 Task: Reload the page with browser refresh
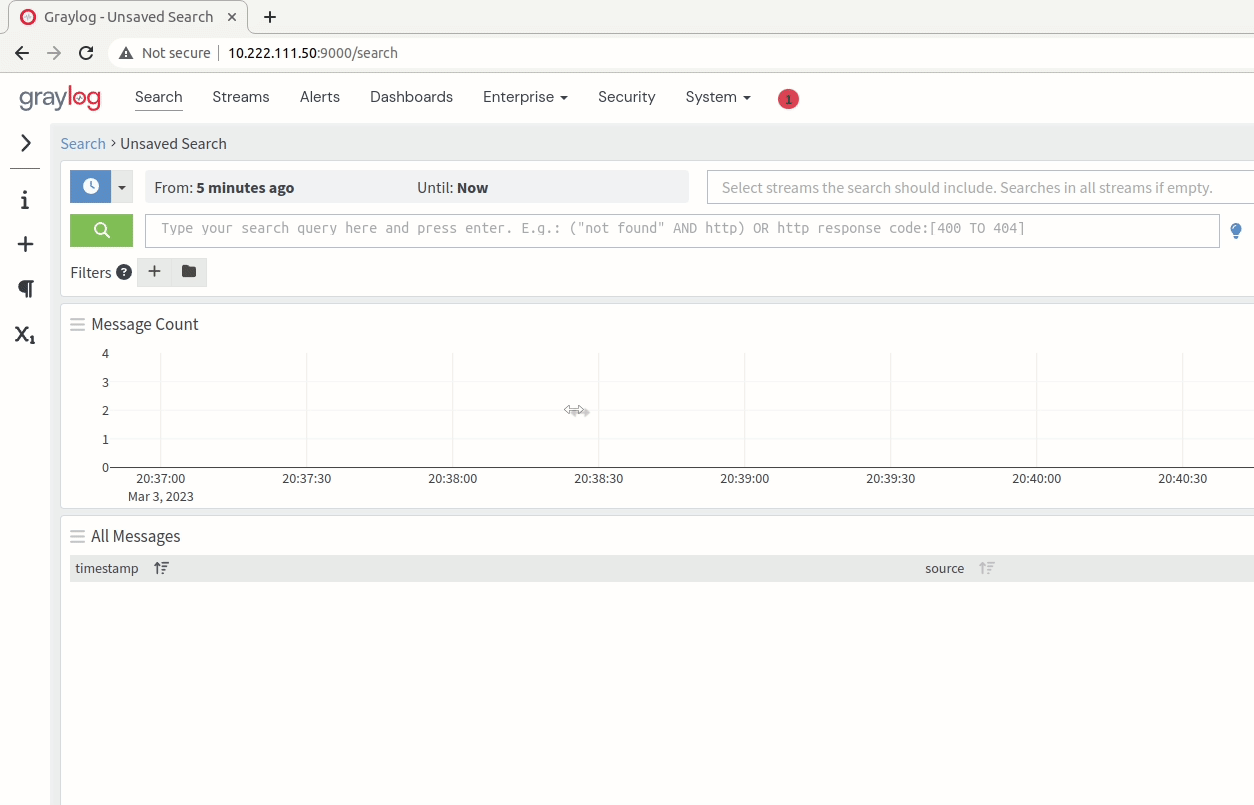(x=86, y=53)
